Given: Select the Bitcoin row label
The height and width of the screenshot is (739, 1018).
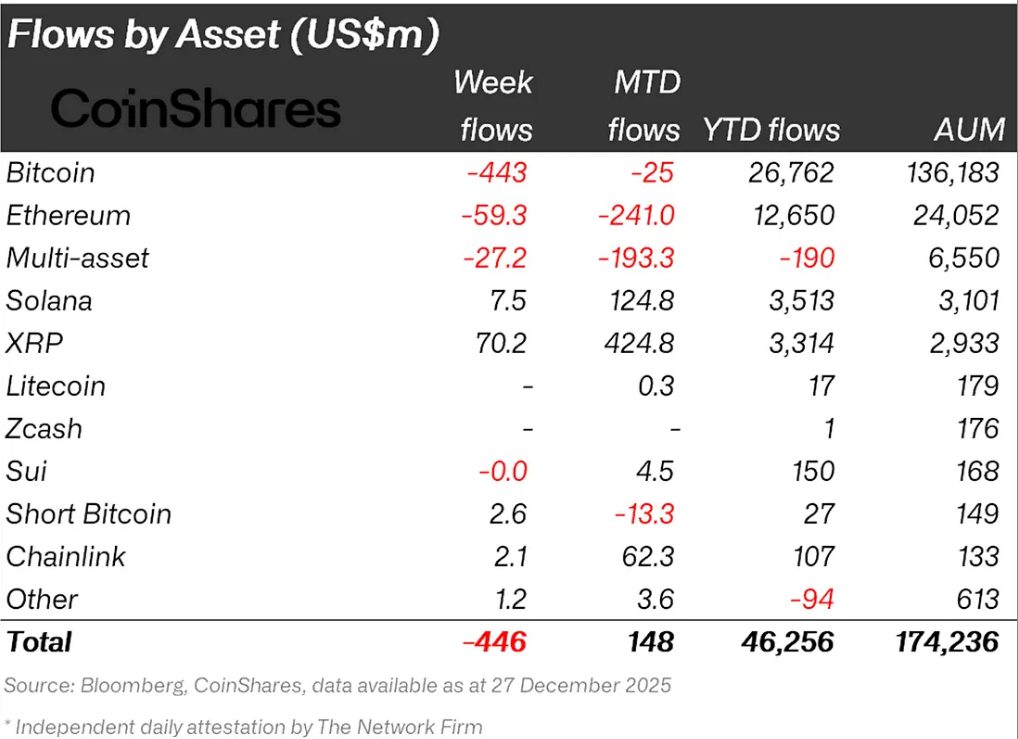Looking at the screenshot, I should pos(50,173).
